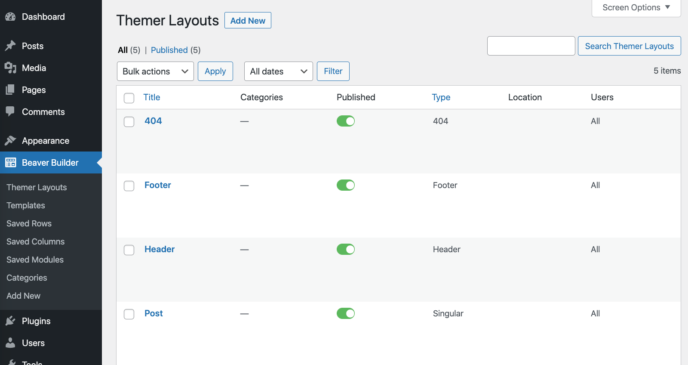688x365 pixels.
Task: Open the Footer layout link
Action: click(x=158, y=185)
